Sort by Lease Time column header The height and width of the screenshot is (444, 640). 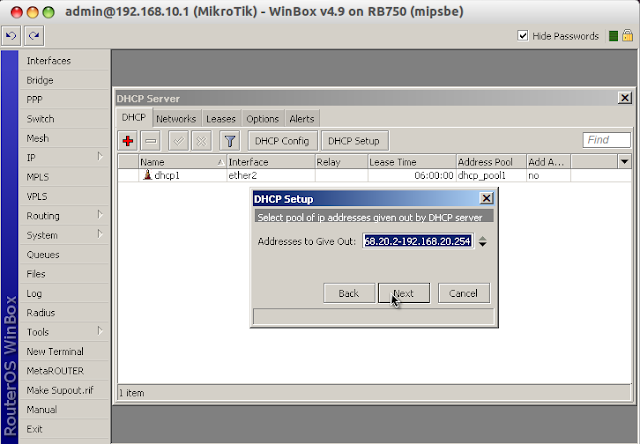click(x=412, y=162)
